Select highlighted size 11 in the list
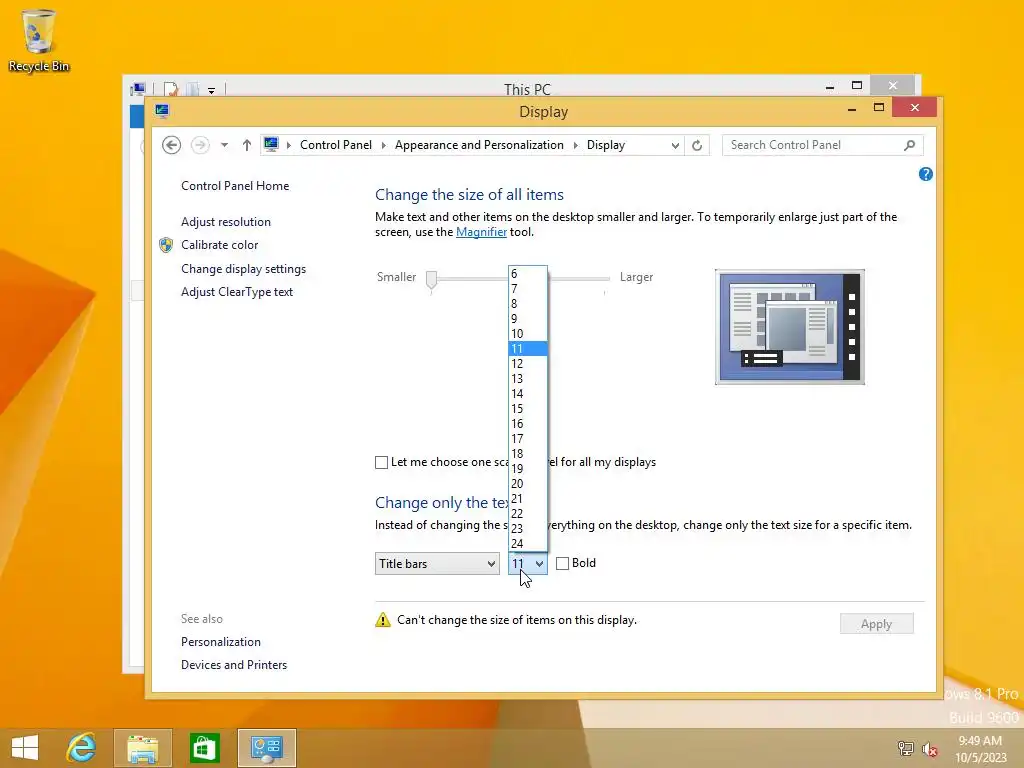The image size is (1024, 768). [x=528, y=349]
